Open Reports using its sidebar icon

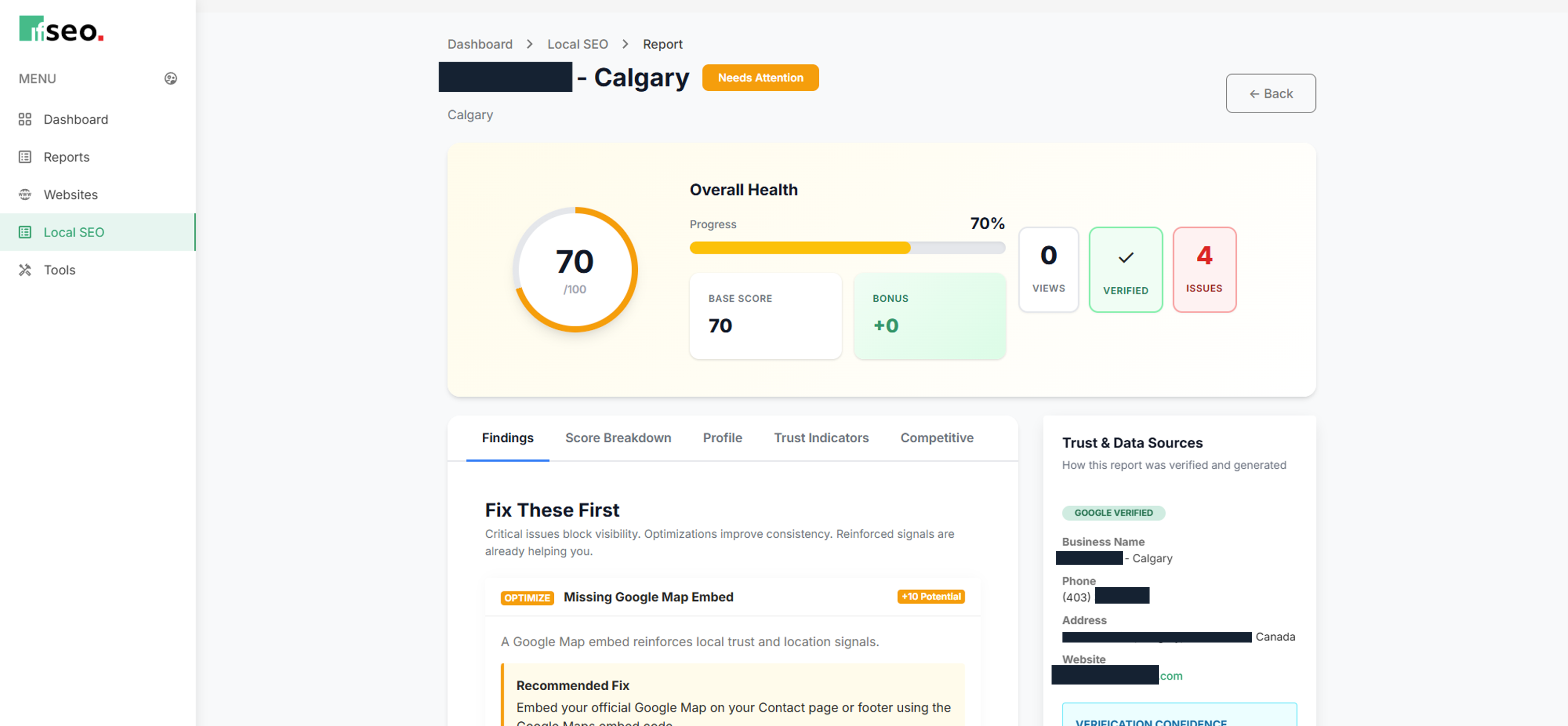[25, 157]
